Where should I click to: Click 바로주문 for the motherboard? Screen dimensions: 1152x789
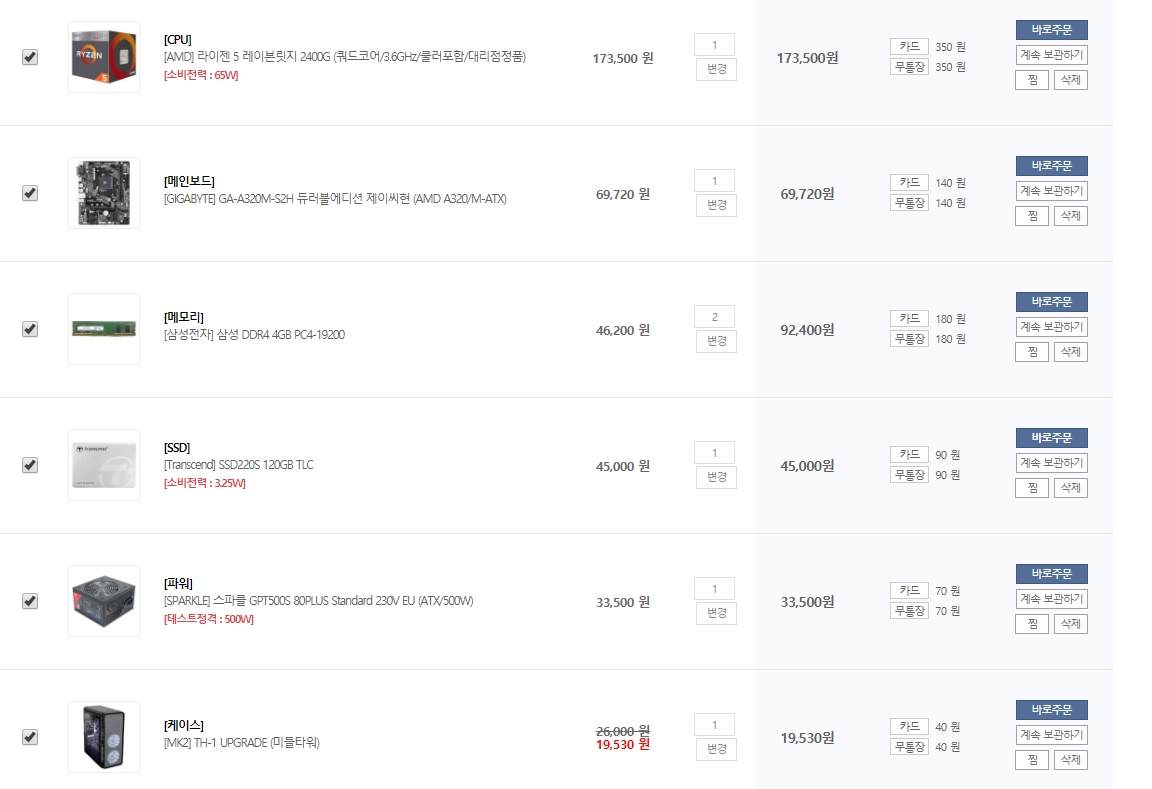(x=1051, y=166)
